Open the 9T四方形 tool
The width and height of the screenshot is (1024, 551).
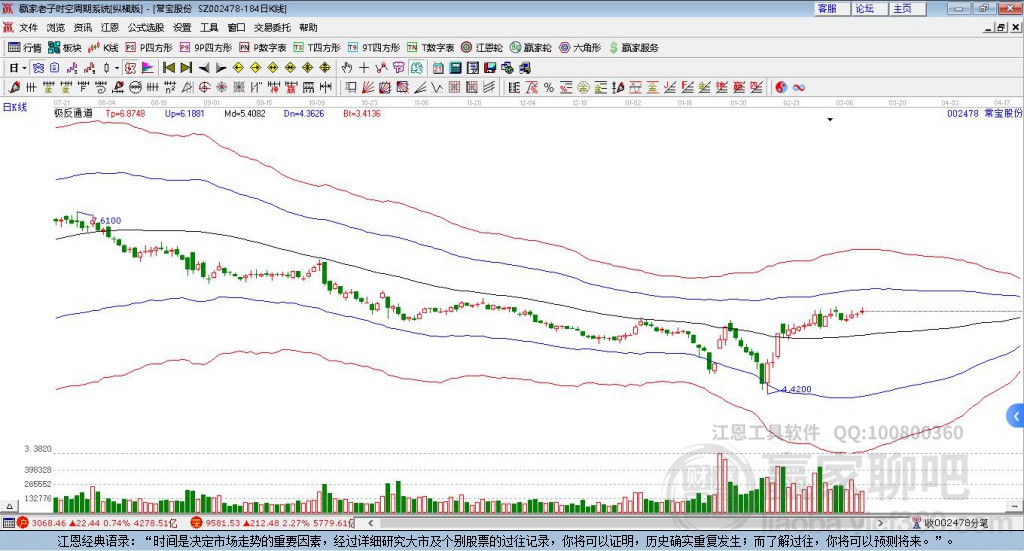[x=374, y=48]
